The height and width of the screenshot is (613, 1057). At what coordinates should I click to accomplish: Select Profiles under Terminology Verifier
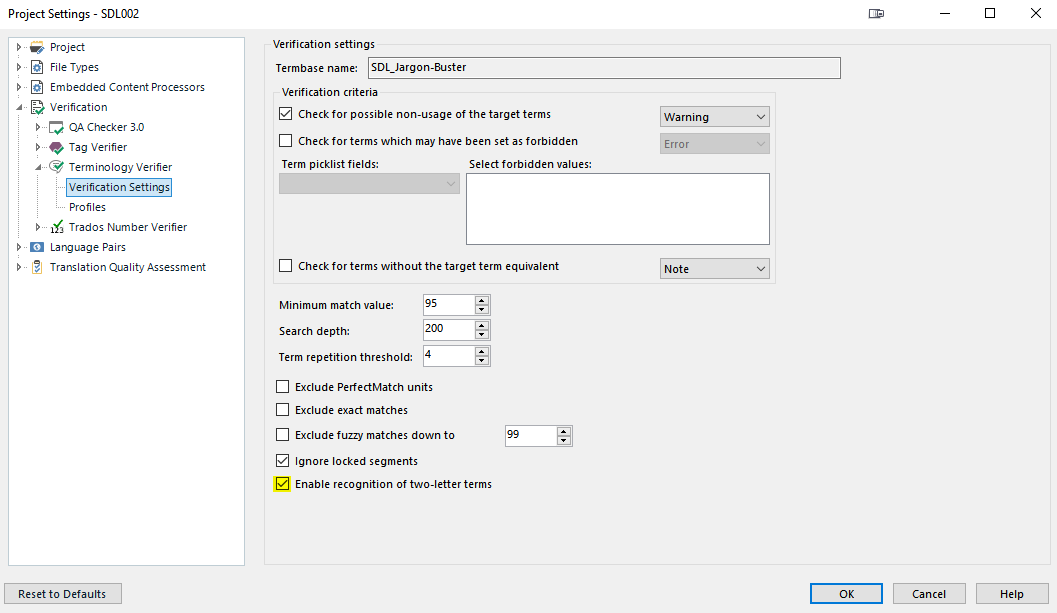coord(87,207)
